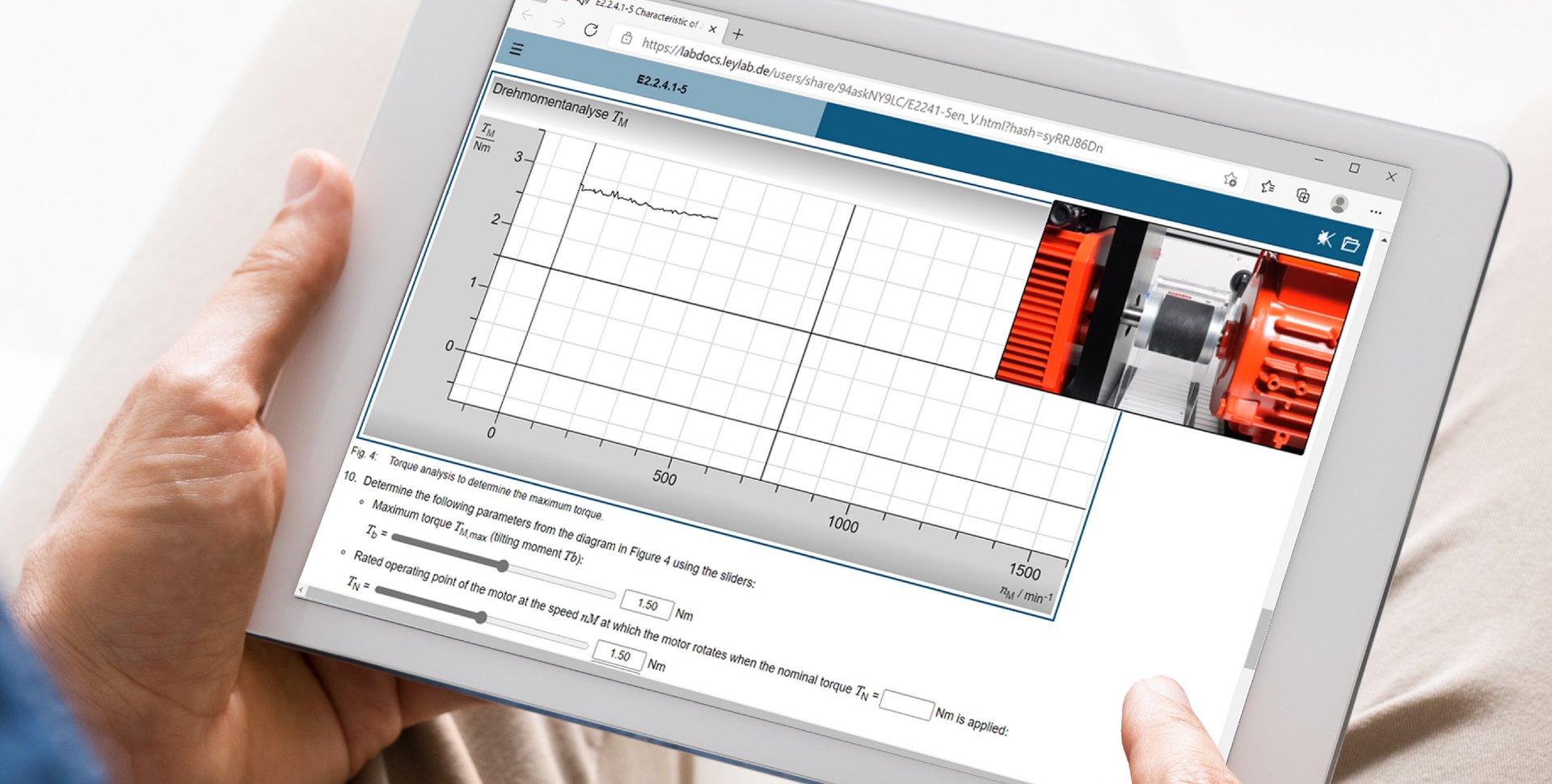Adjust the TN nominal torque slider handle
Image resolution: width=1552 pixels, height=784 pixels.
[x=481, y=618]
